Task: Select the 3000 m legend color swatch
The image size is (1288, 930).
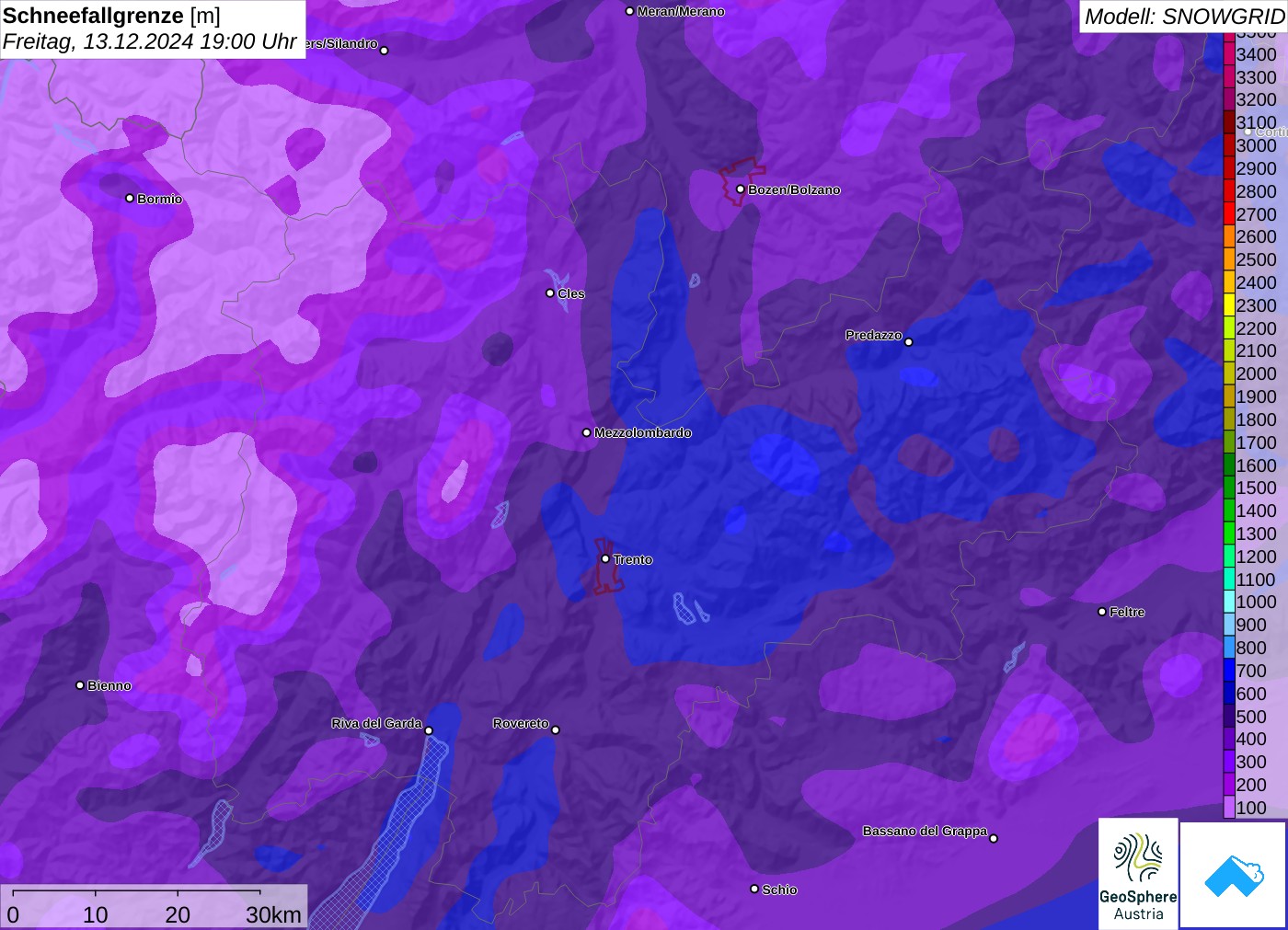Action: pyautogui.click(x=1229, y=145)
